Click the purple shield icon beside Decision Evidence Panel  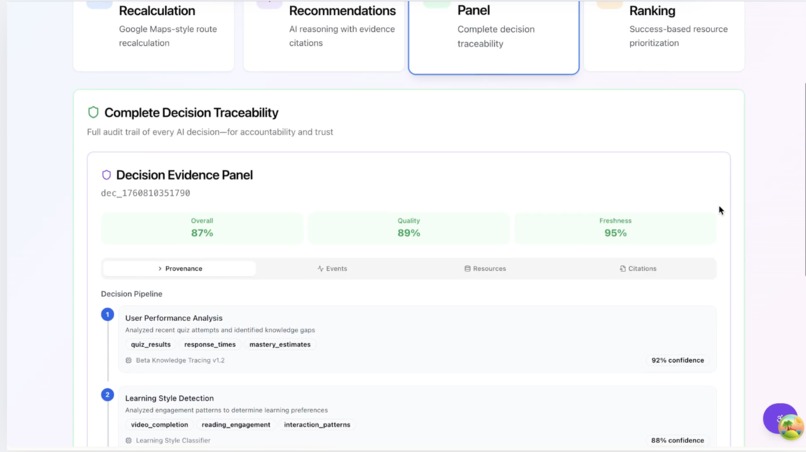tap(106, 175)
